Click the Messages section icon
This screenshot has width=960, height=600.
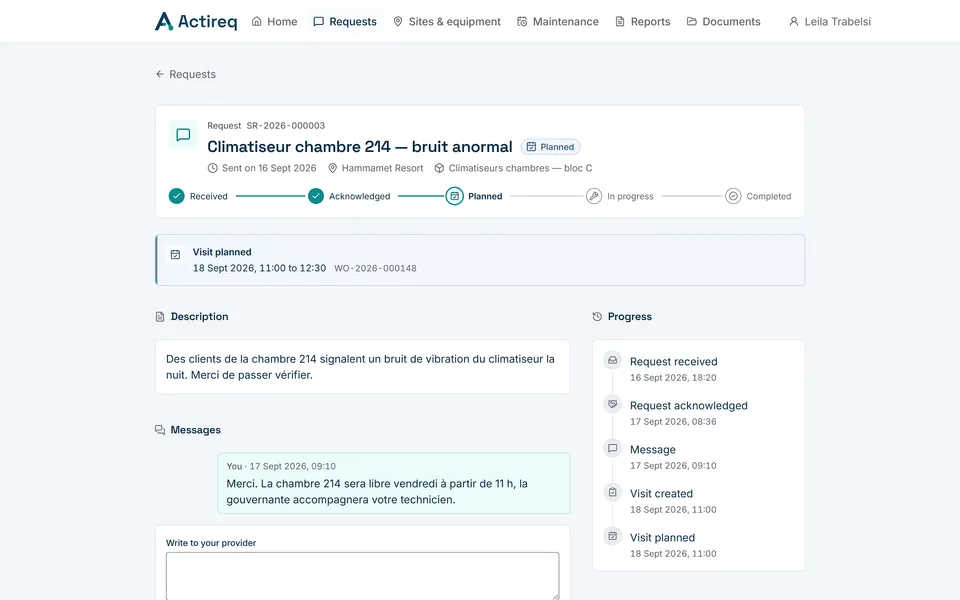tap(160, 430)
